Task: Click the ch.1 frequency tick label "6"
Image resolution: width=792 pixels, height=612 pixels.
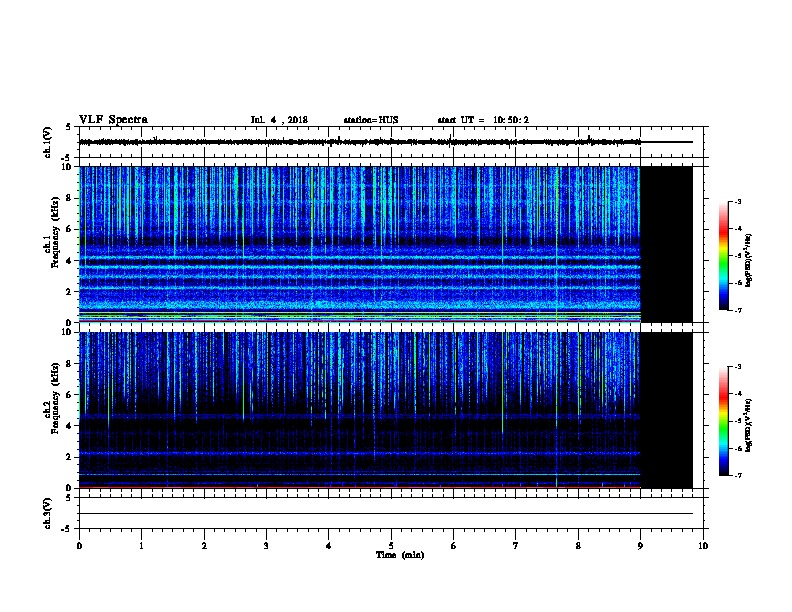Action: click(x=70, y=229)
